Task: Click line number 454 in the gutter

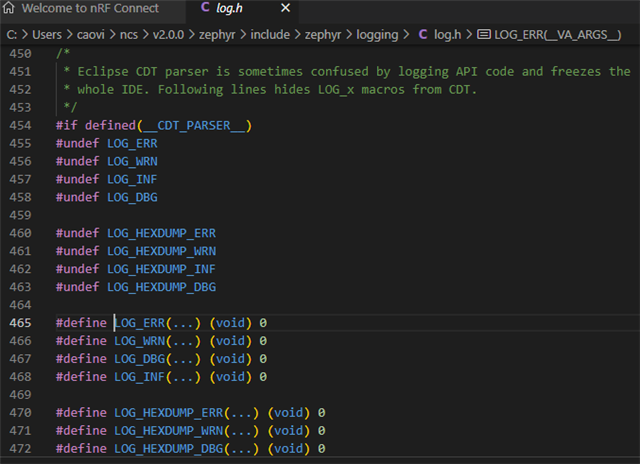Action: coord(20,125)
